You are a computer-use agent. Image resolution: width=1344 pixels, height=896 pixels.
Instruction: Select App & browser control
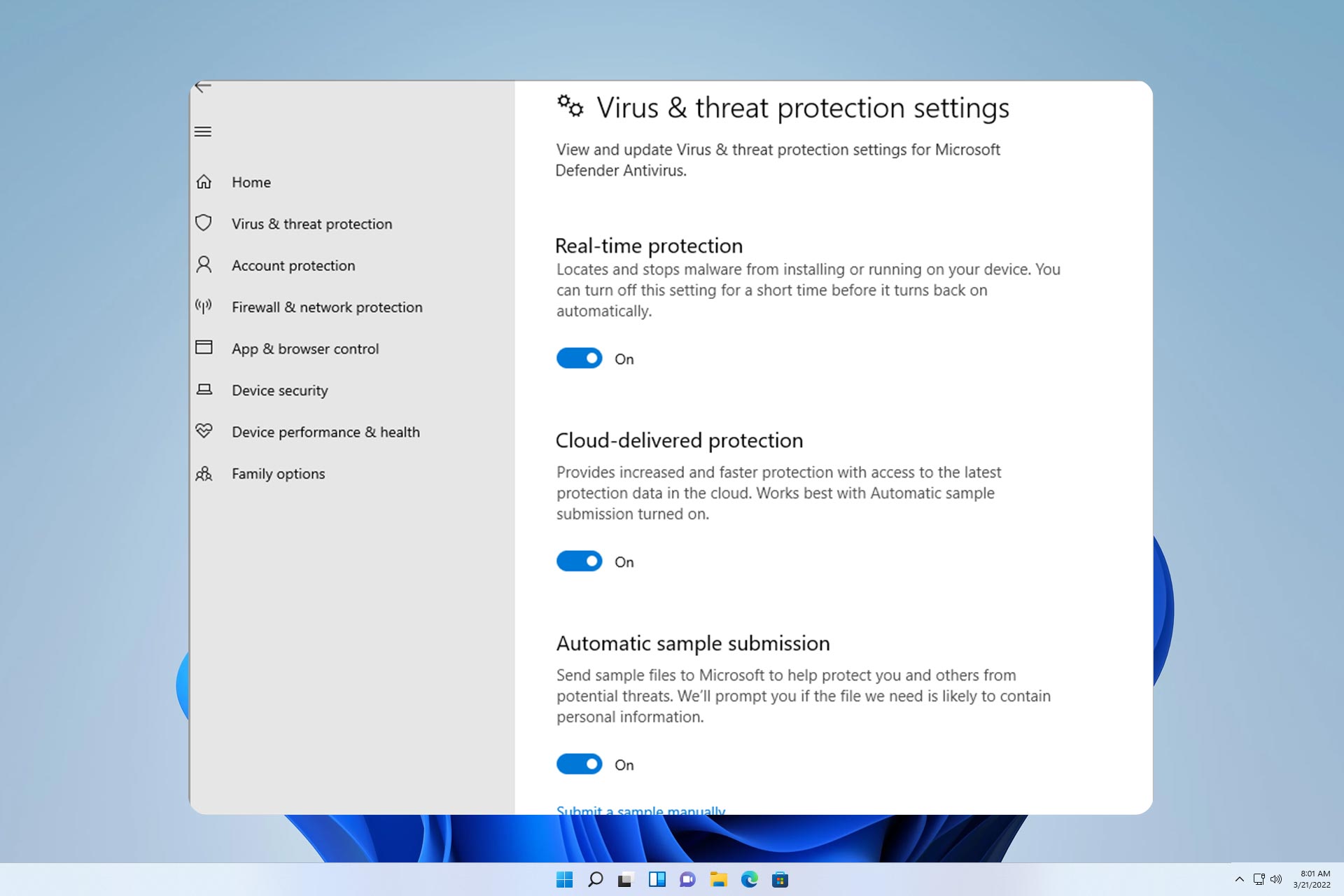305,349
